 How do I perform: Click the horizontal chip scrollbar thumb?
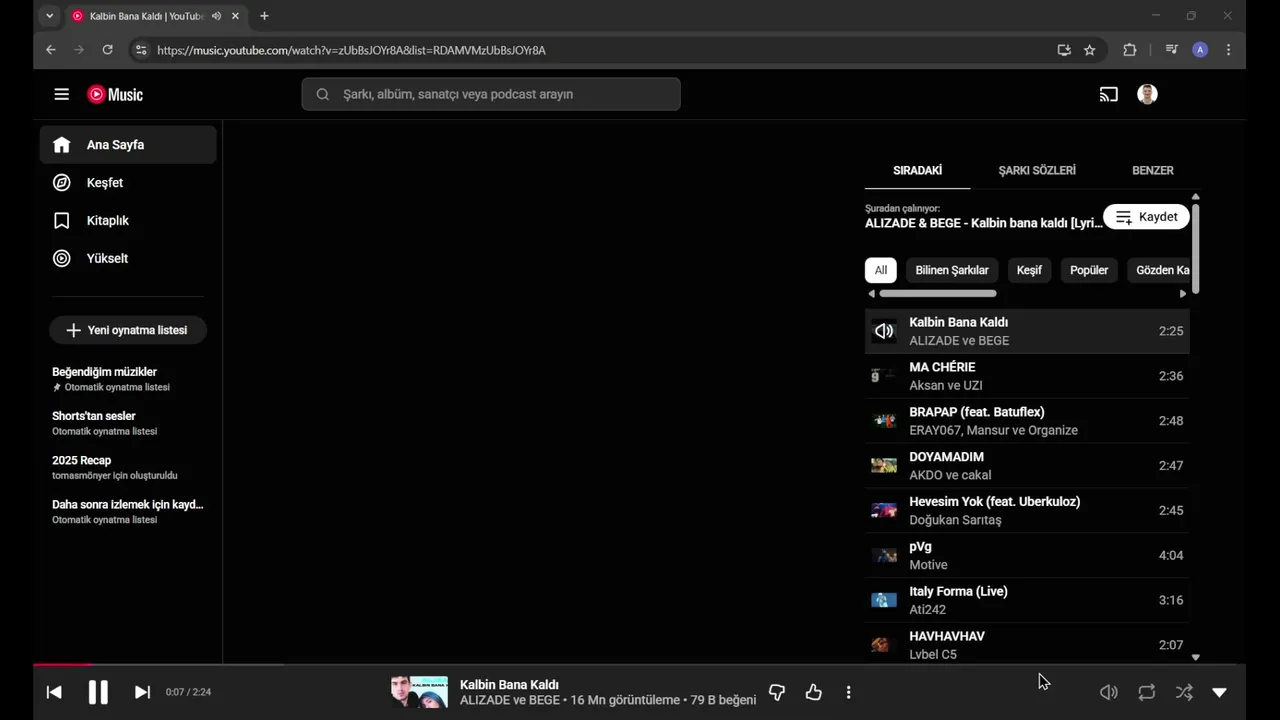pyautogui.click(x=938, y=294)
